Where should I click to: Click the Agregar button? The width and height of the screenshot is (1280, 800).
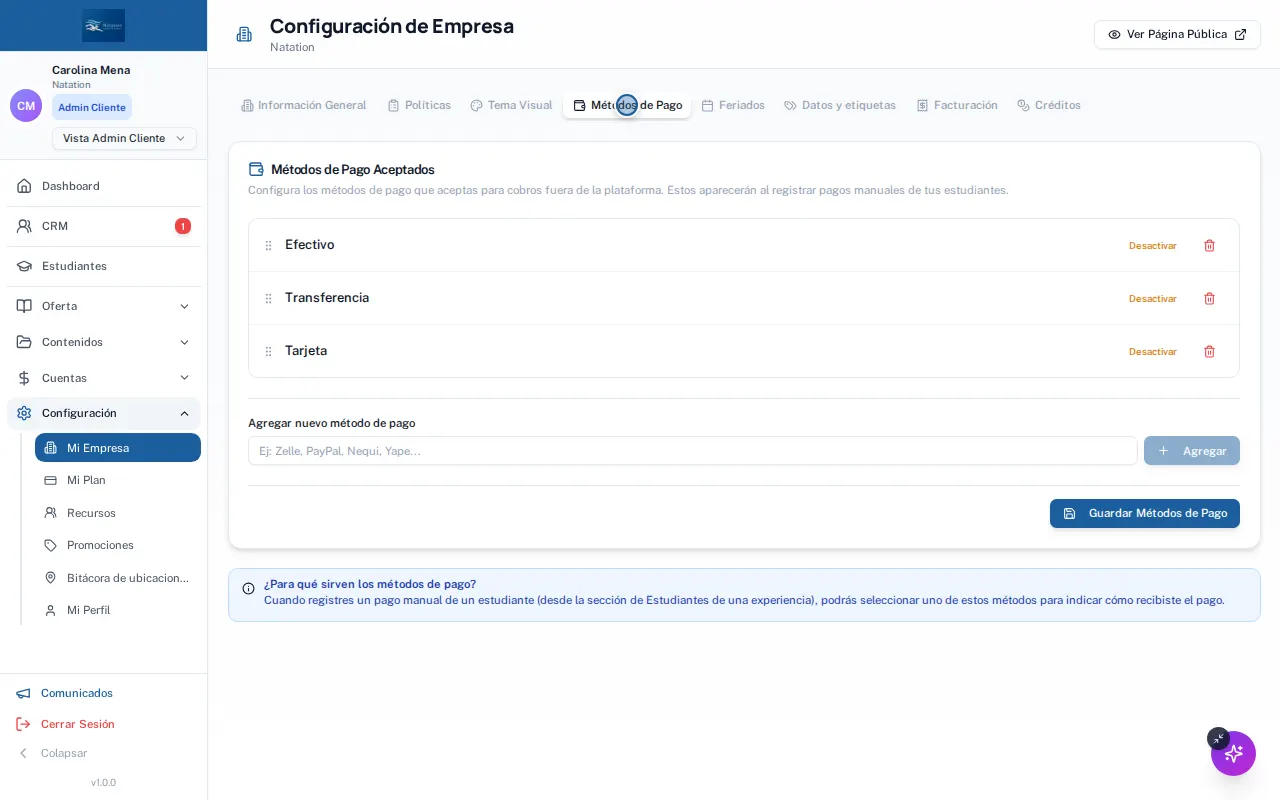point(1192,451)
